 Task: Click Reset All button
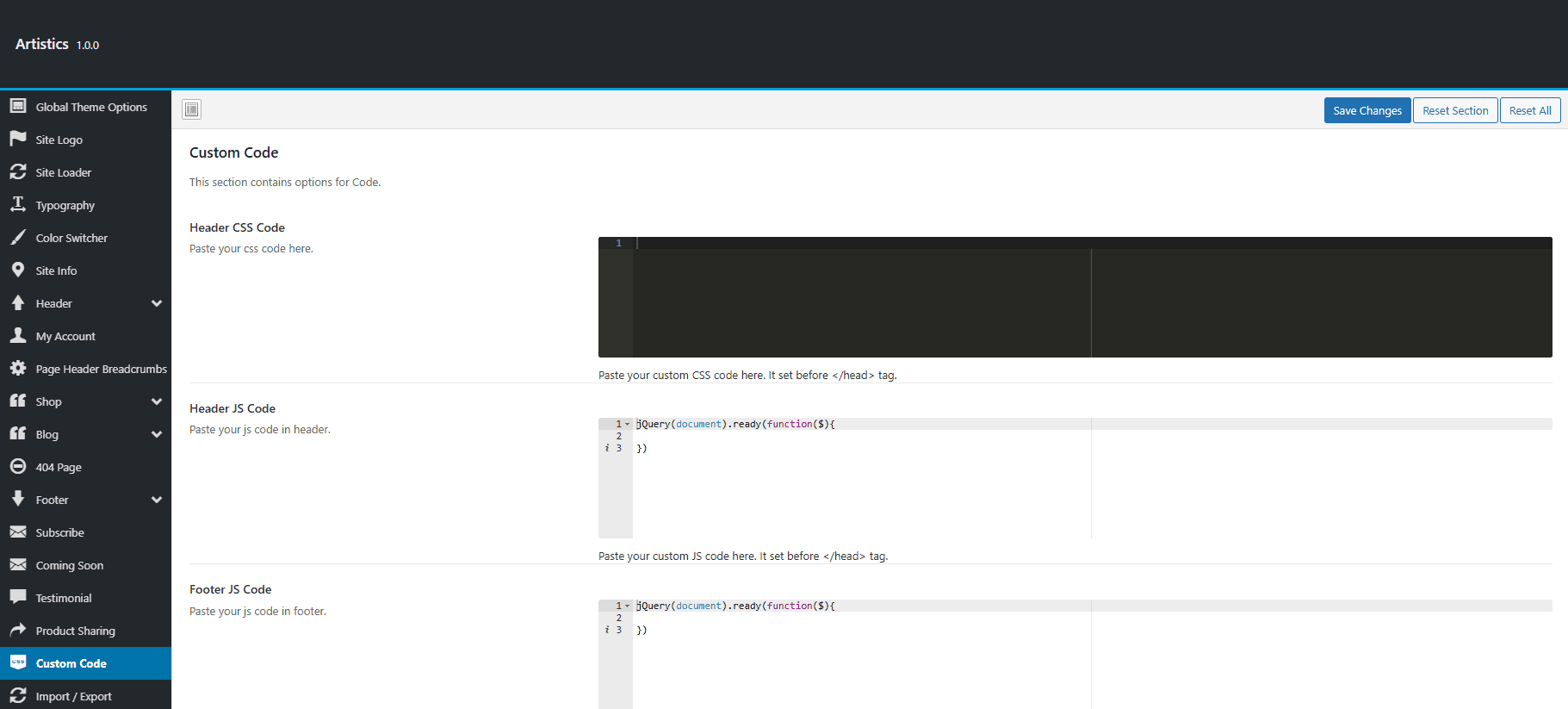pyautogui.click(x=1530, y=110)
